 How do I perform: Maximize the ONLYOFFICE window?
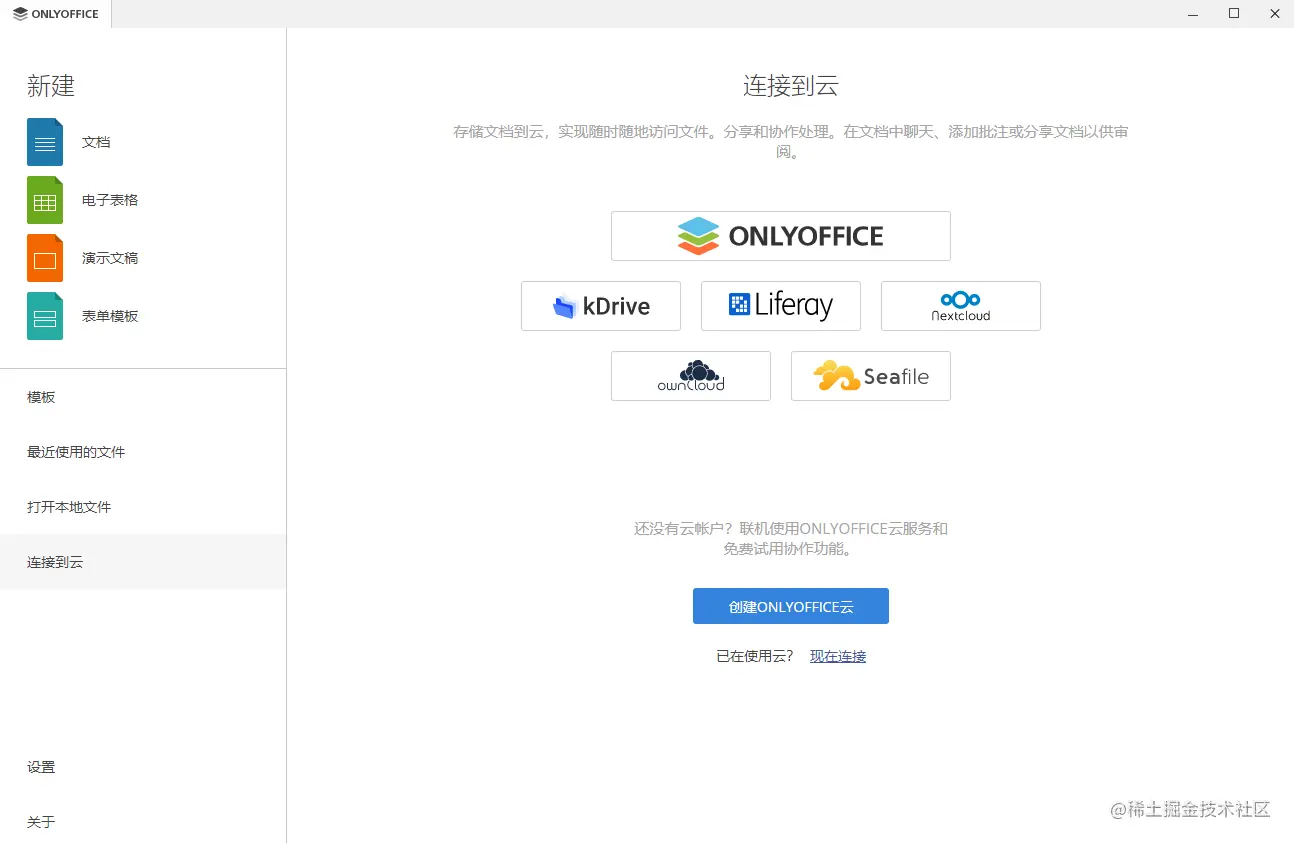click(x=1234, y=14)
